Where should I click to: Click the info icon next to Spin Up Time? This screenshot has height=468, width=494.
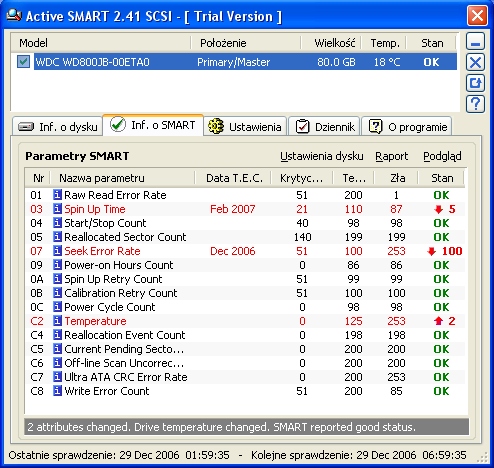tap(58, 209)
